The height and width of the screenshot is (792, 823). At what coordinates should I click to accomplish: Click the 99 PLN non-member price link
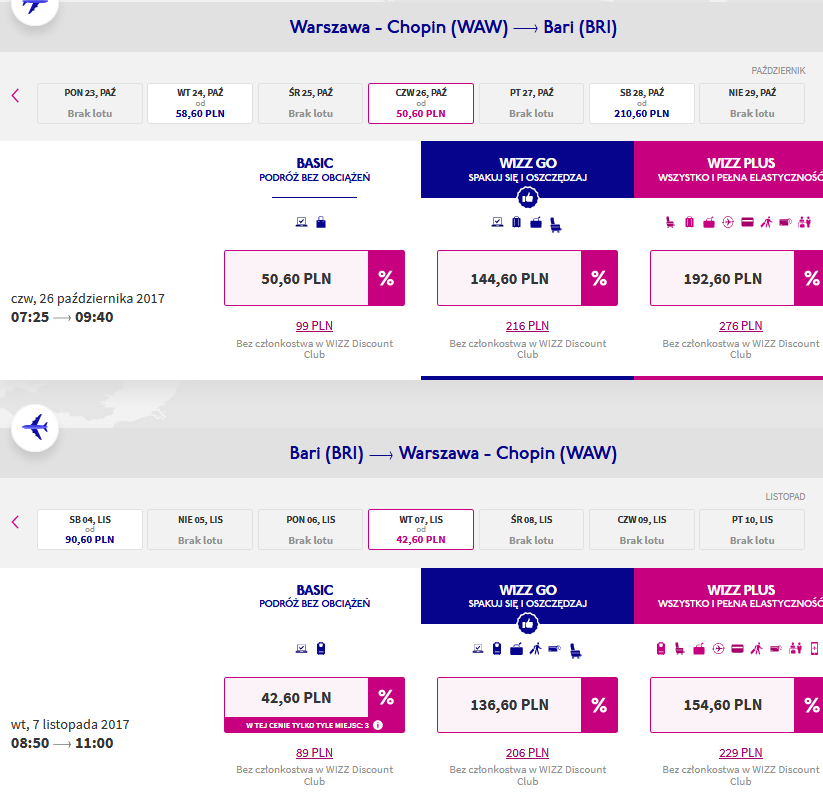[314, 326]
